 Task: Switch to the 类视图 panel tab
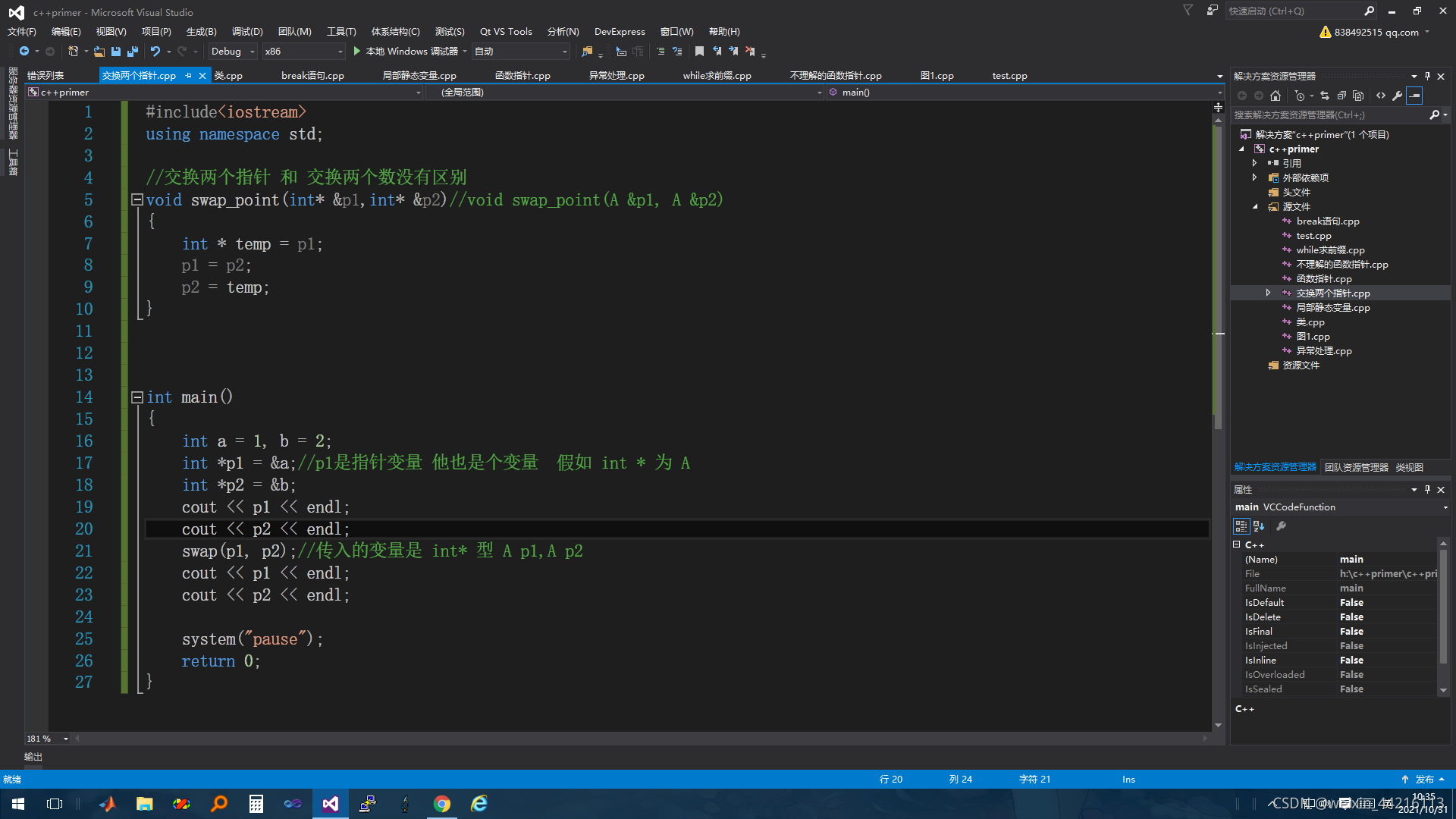point(1409,467)
